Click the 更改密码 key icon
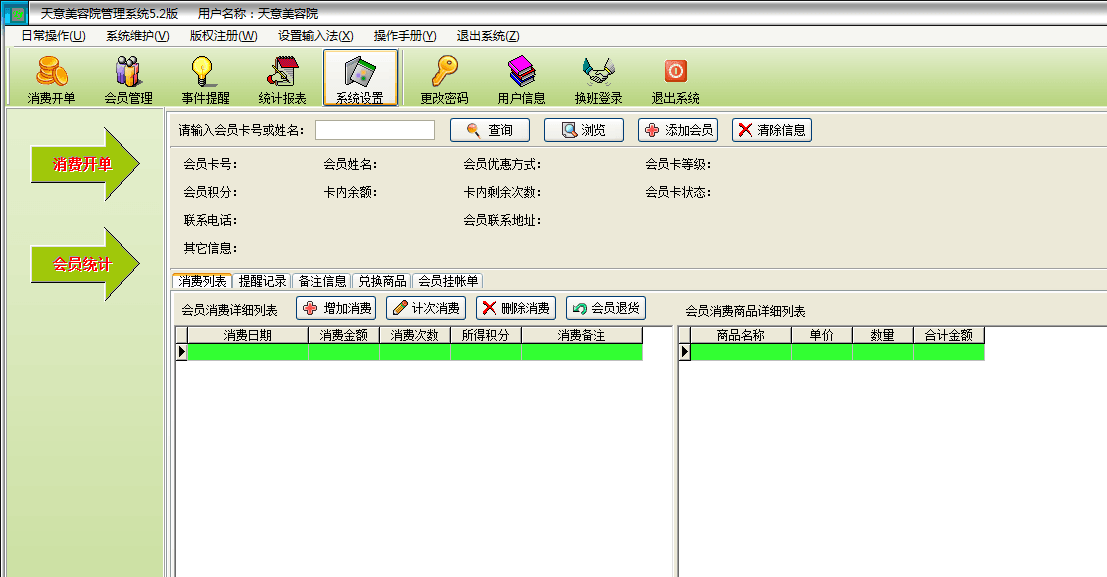This screenshot has height=577, width=1107. (x=444, y=79)
